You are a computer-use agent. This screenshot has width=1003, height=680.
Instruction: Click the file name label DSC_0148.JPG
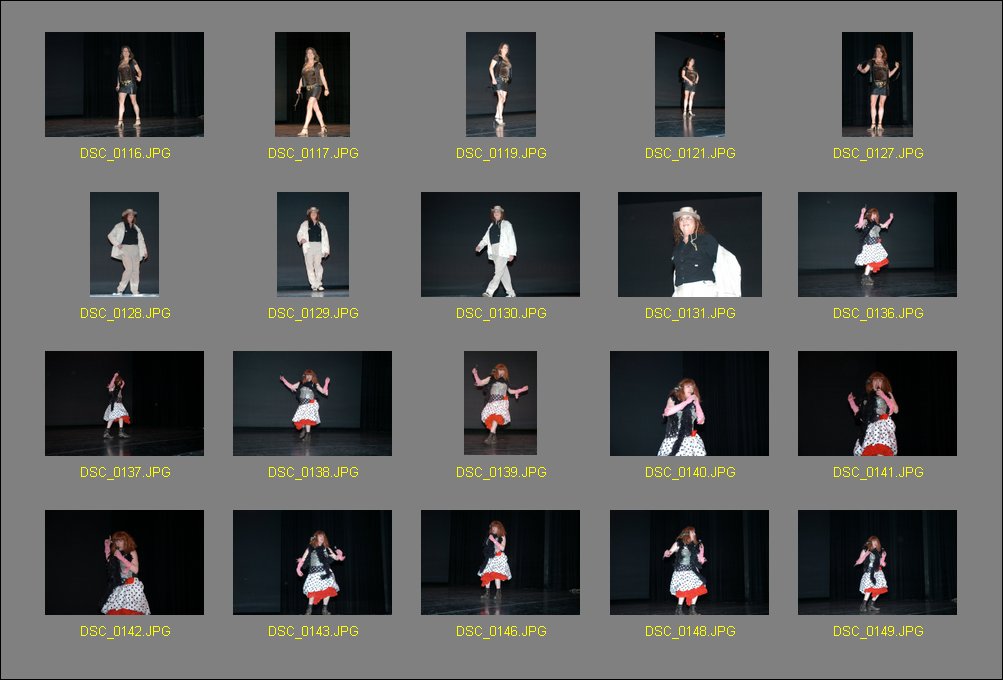point(690,631)
